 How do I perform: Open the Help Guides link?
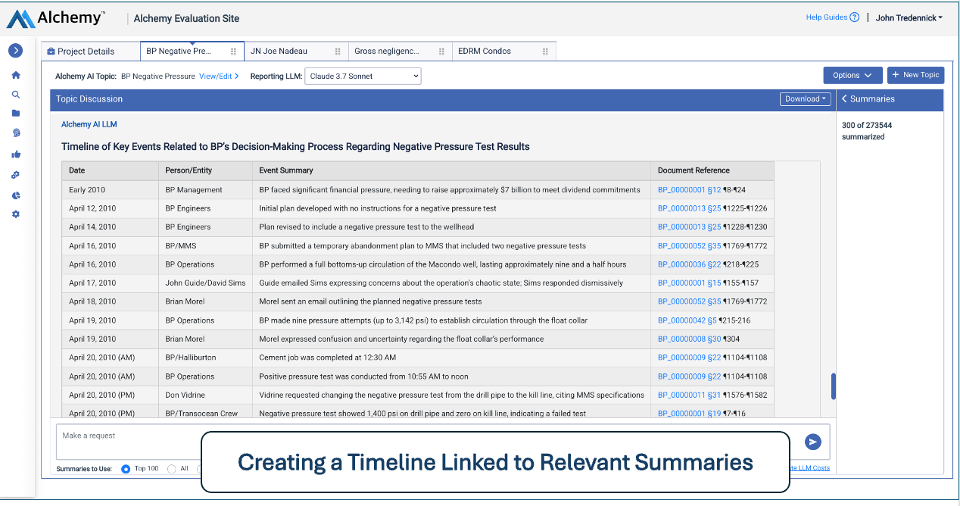click(x=827, y=17)
